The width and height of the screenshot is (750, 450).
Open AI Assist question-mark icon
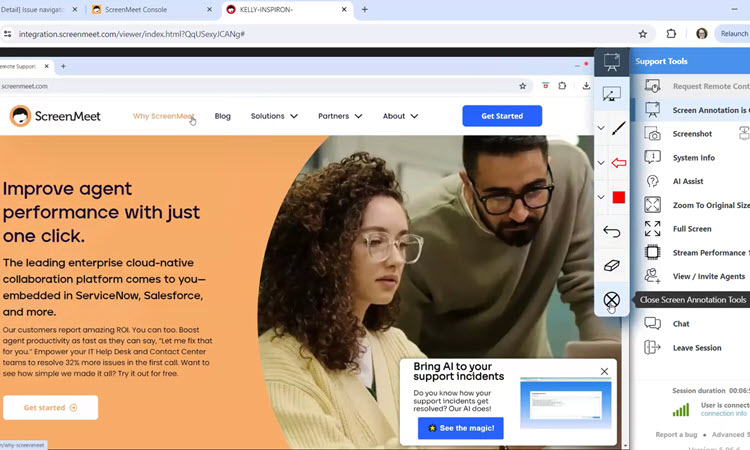point(652,181)
